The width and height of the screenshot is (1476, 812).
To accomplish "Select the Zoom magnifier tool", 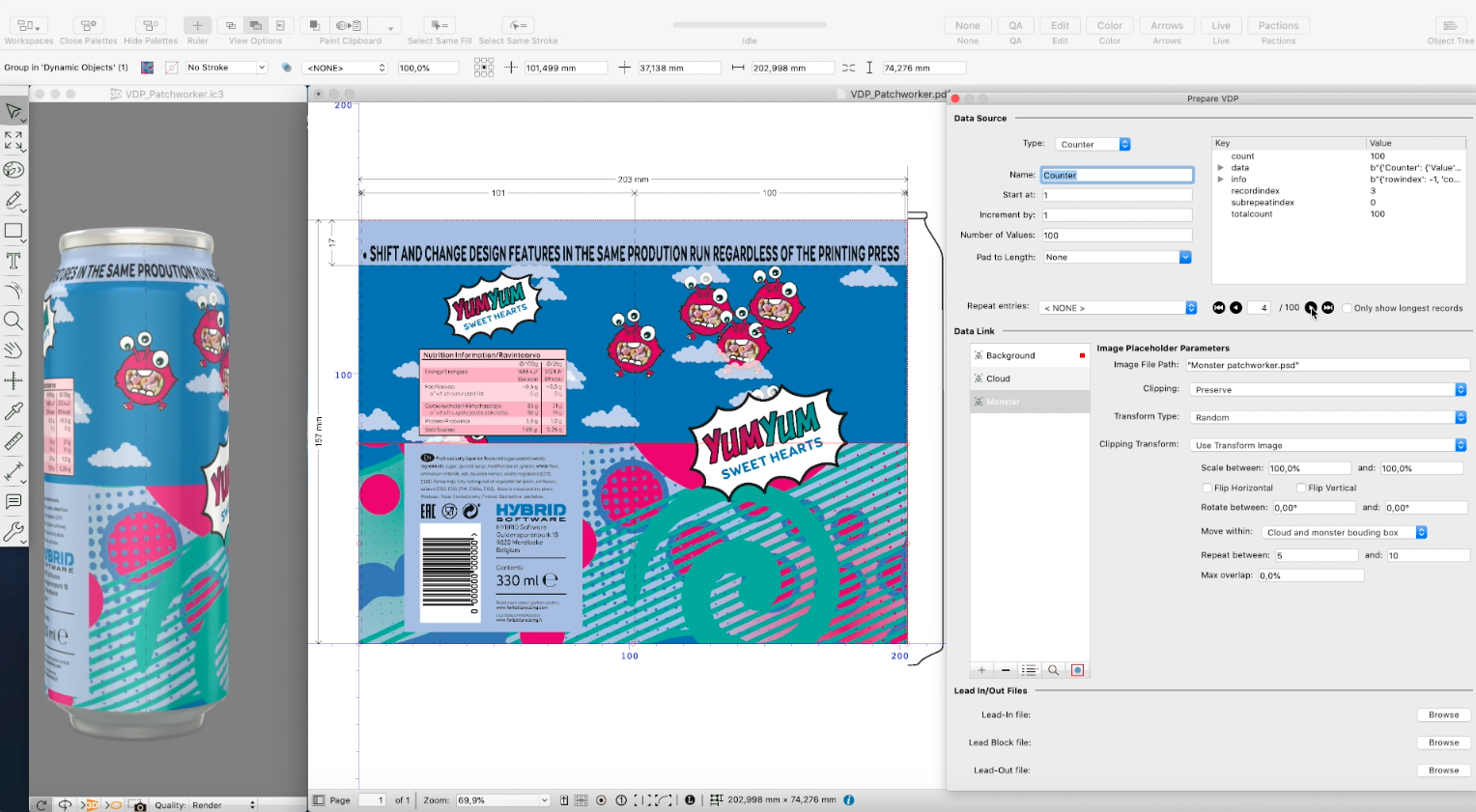I will pos(14,321).
